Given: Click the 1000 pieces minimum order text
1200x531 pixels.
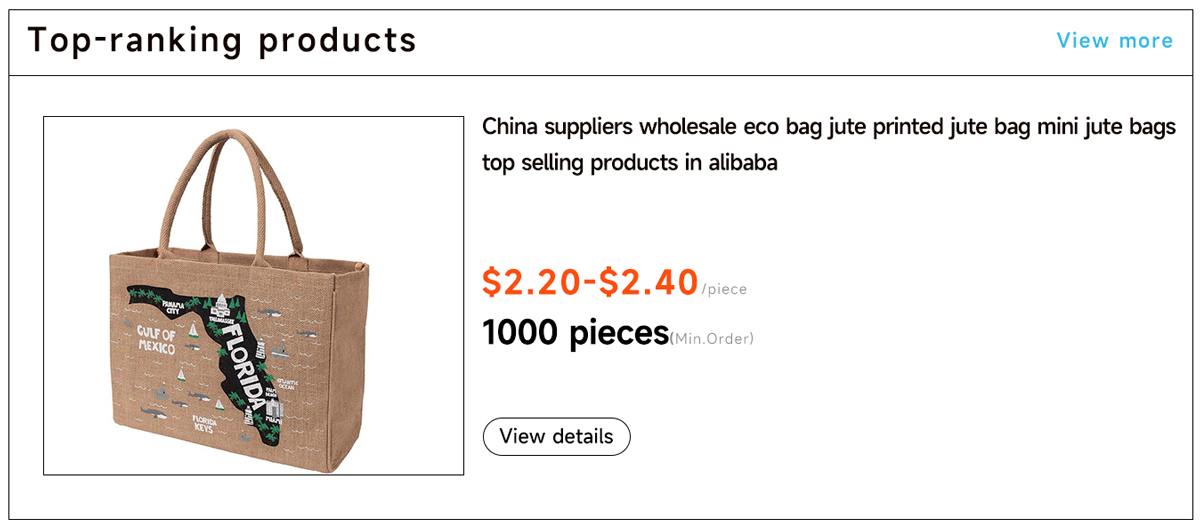Looking at the screenshot, I should coord(575,332).
